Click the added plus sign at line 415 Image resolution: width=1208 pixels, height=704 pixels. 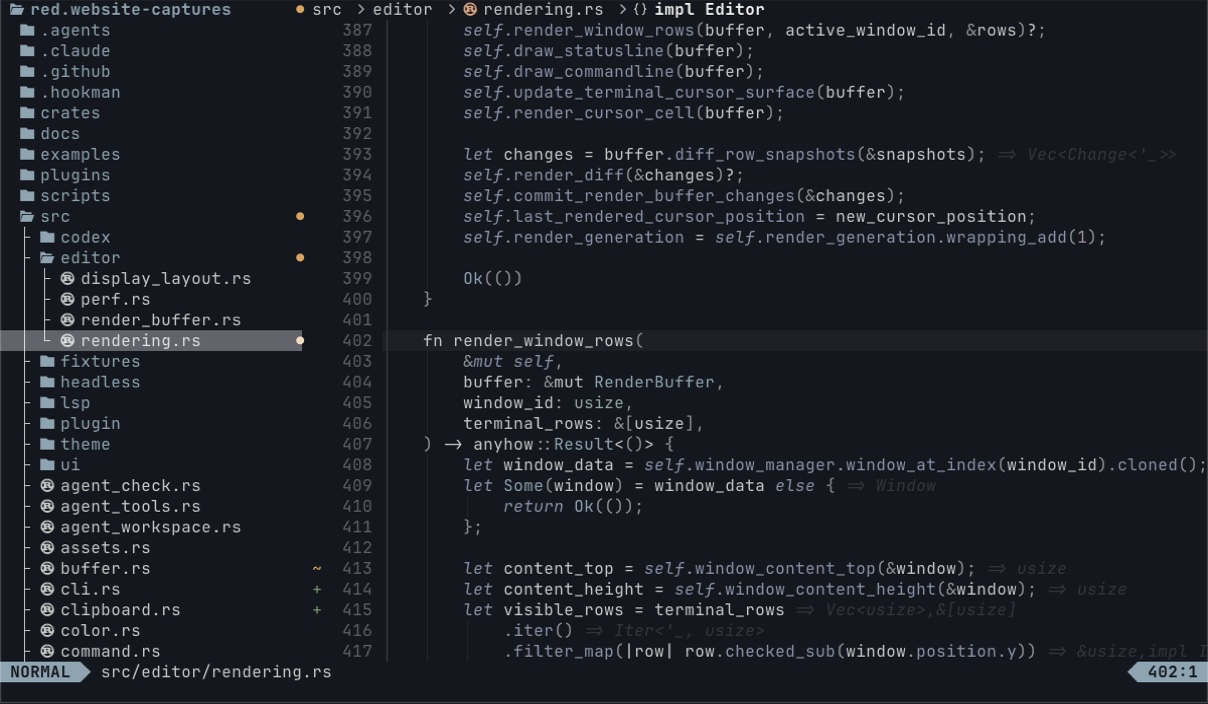pos(317,609)
